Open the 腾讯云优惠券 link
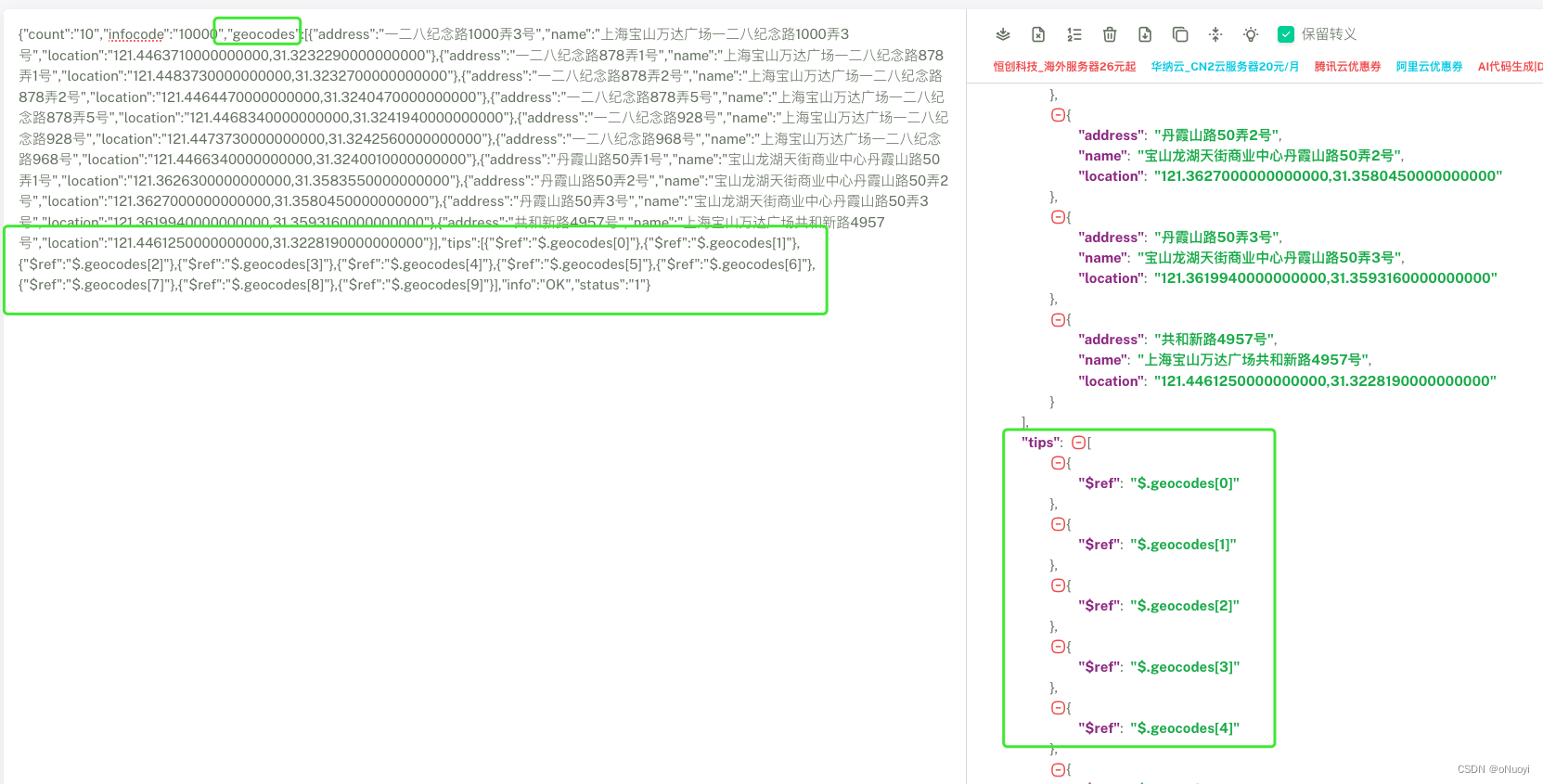The image size is (1543, 784). click(1347, 67)
